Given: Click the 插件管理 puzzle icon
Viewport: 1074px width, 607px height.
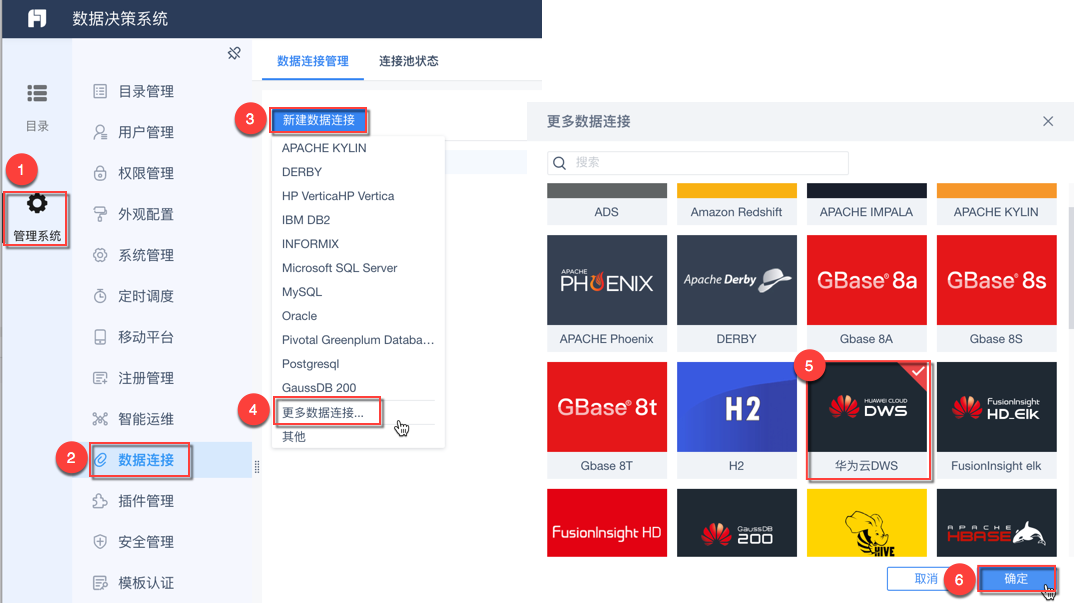Looking at the screenshot, I should tap(100, 501).
